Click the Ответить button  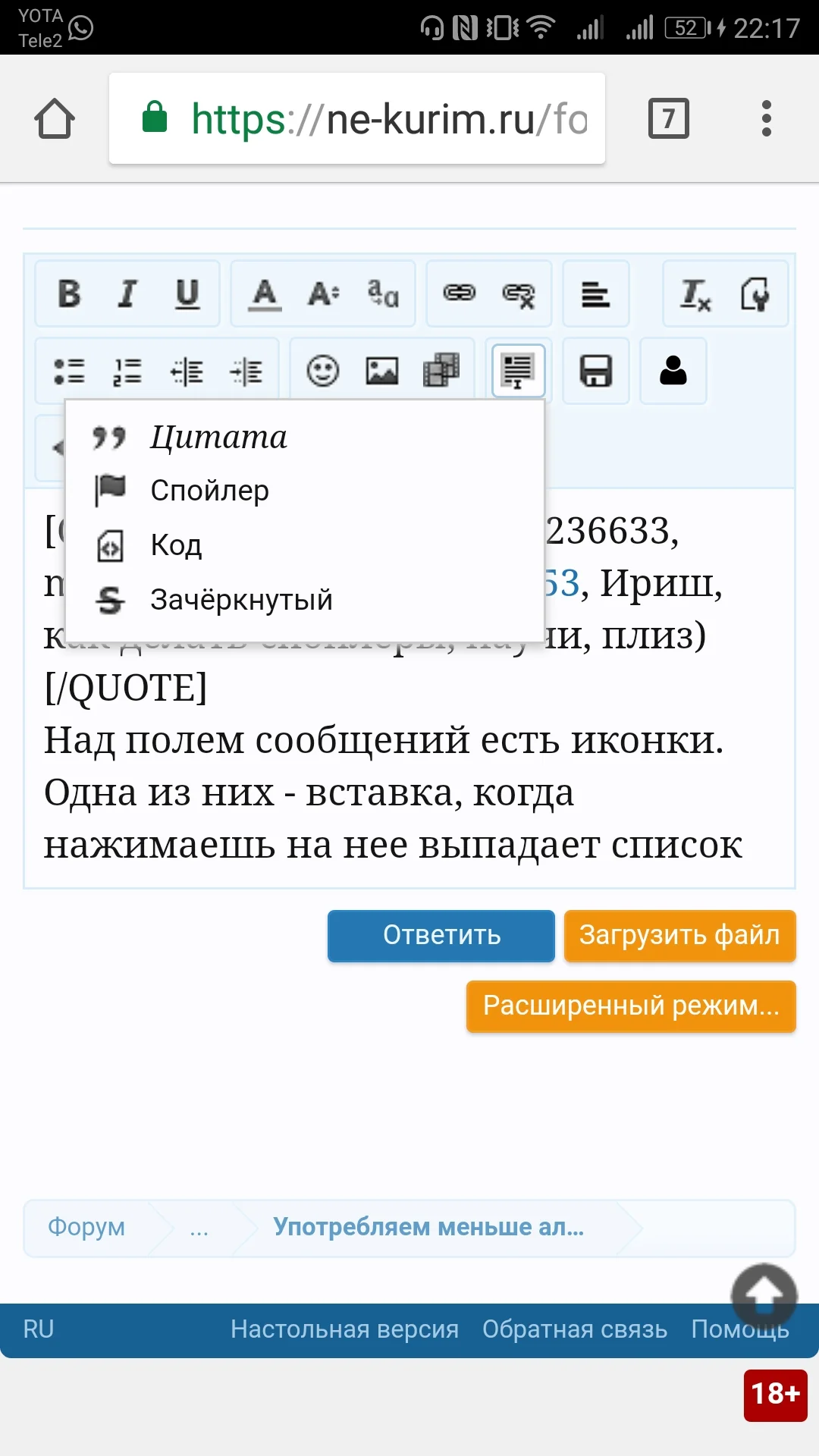click(441, 936)
